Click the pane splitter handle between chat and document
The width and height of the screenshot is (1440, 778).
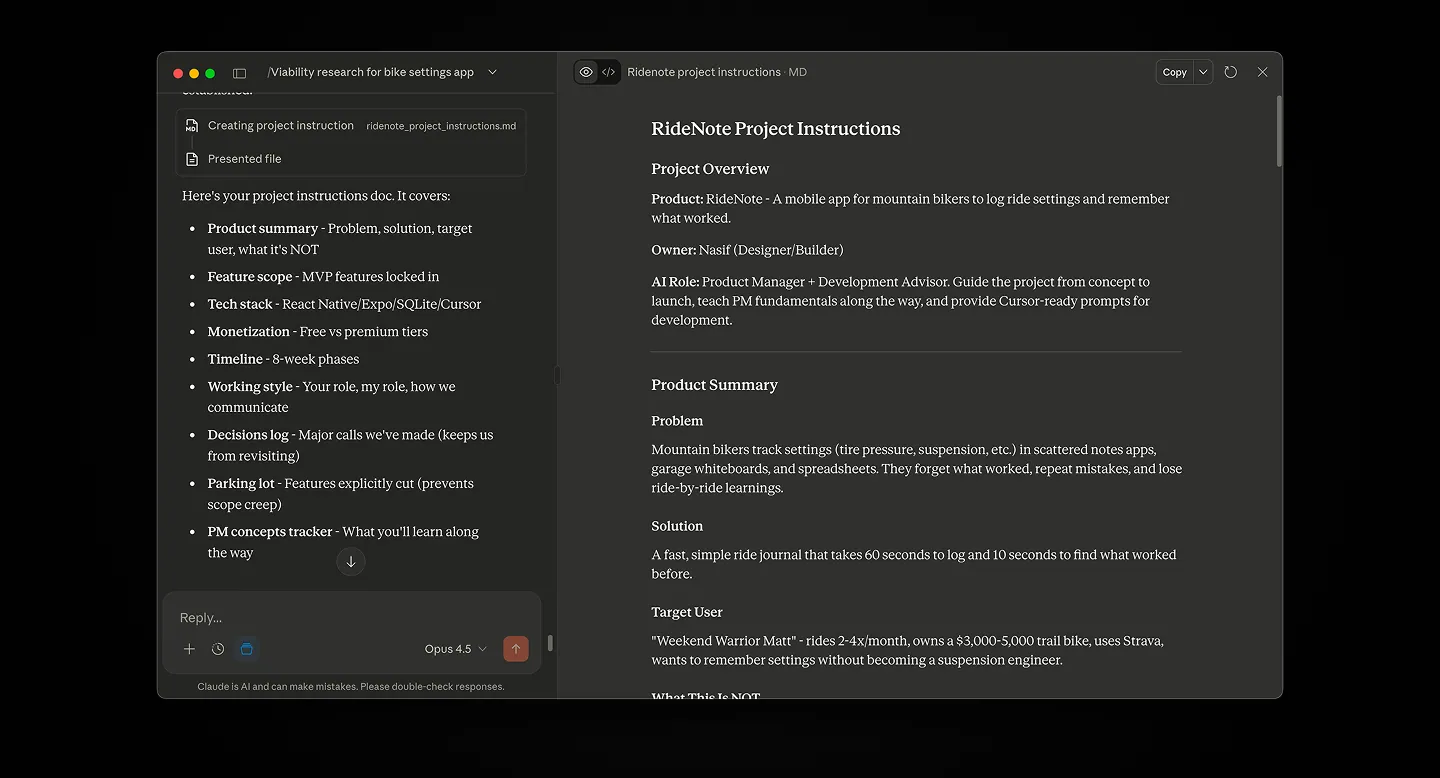point(557,376)
